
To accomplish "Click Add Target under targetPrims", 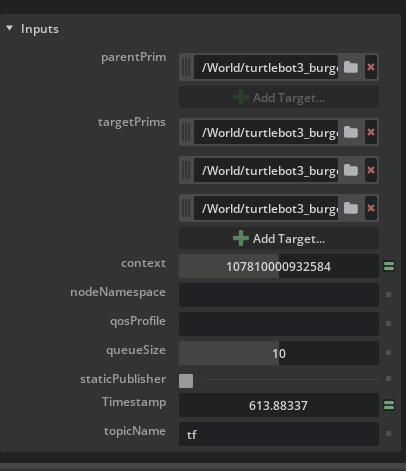I will click(x=279, y=238).
